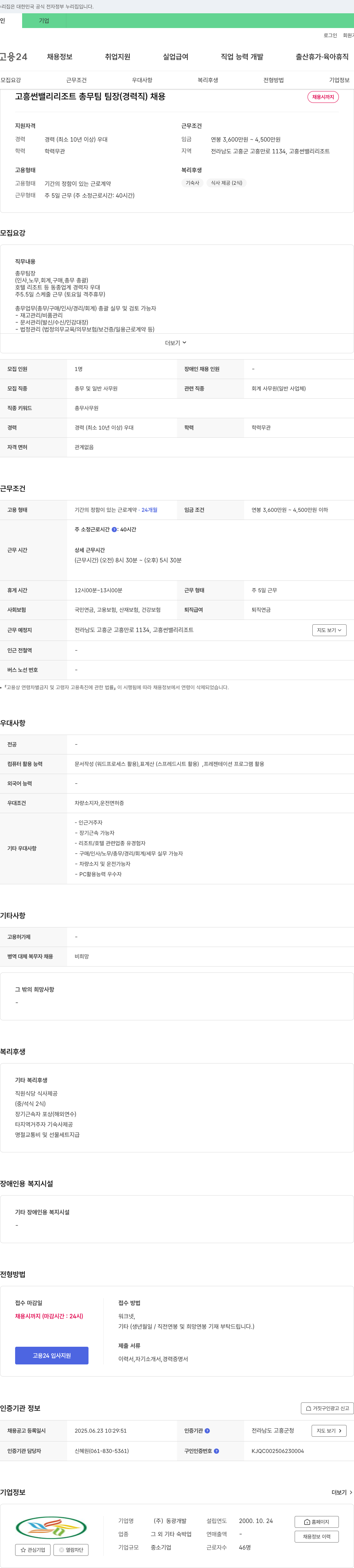This screenshot has width=354, height=1568.
Task: Click the 식사 제공 (2식) tag
Action: point(226,183)
